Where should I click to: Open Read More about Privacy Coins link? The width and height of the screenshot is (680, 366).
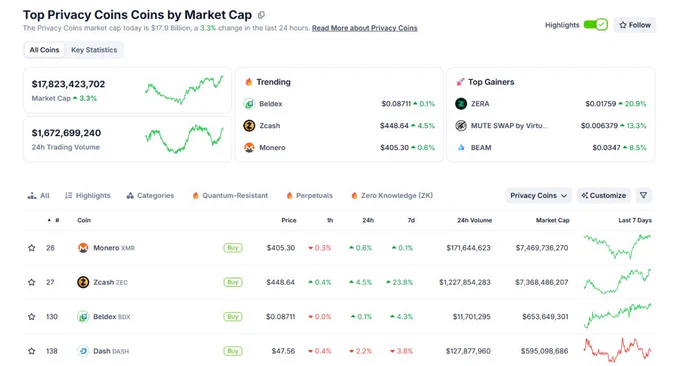click(364, 28)
